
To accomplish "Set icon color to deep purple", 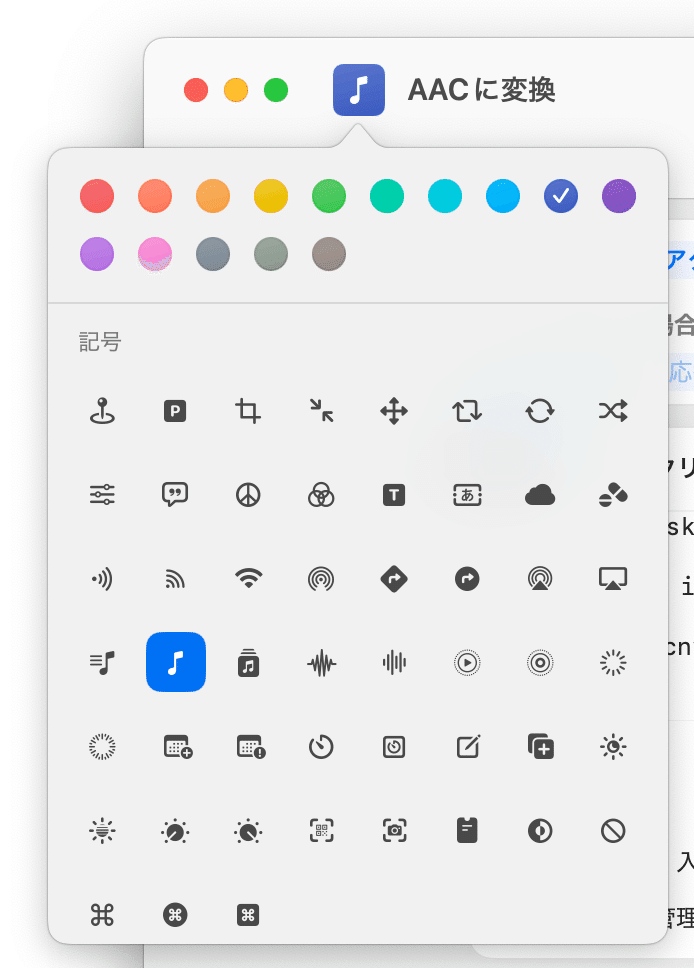I will pos(619,196).
